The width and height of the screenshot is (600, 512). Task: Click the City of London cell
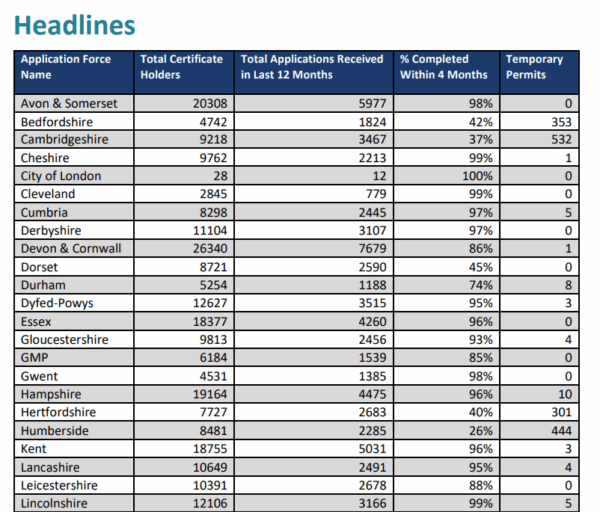[x=60, y=176]
